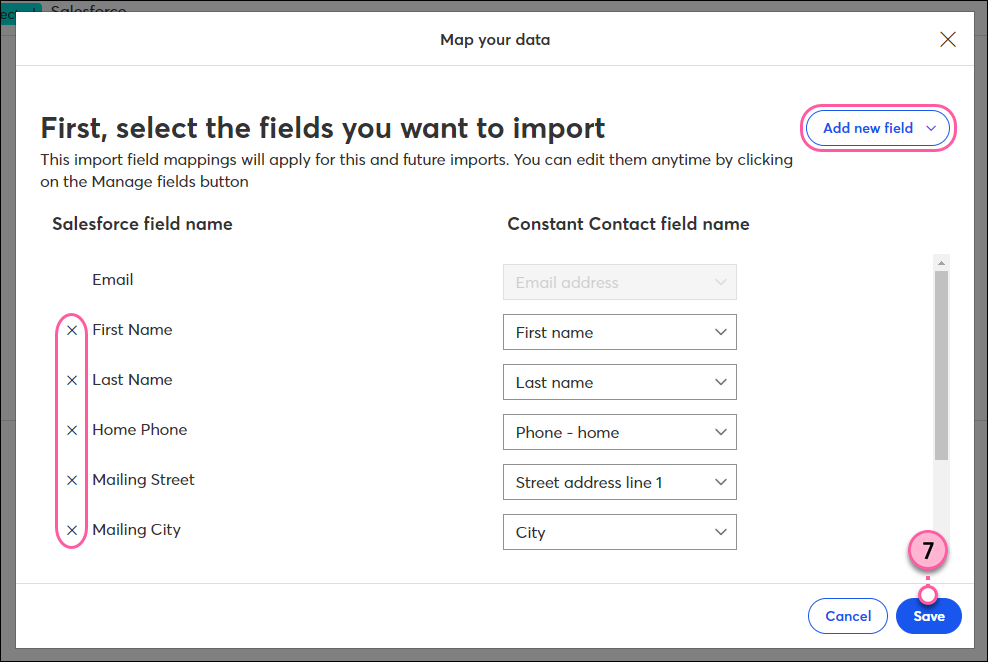Click the Map your data title
The width and height of the screenshot is (988, 662).
(495, 40)
